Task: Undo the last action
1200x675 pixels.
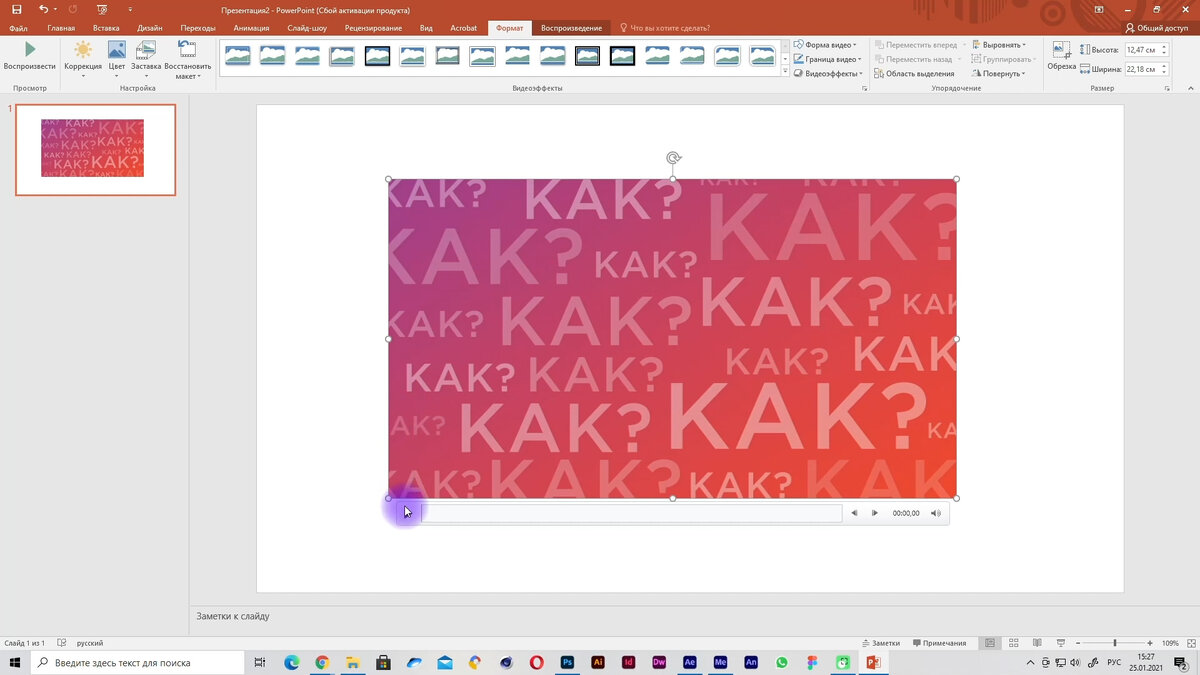Action: click(x=43, y=9)
